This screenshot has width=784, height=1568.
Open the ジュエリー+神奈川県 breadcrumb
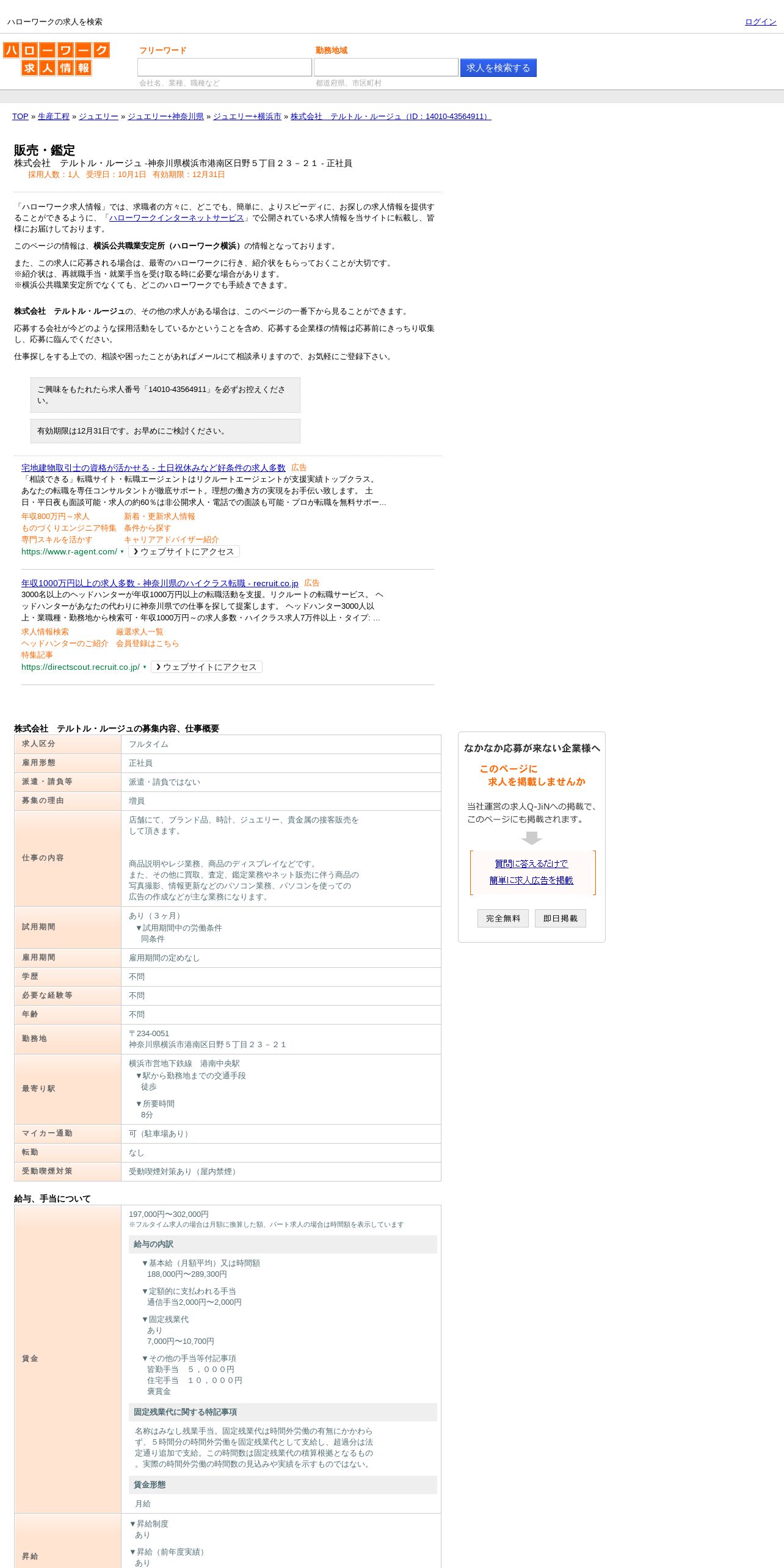[x=165, y=117]
